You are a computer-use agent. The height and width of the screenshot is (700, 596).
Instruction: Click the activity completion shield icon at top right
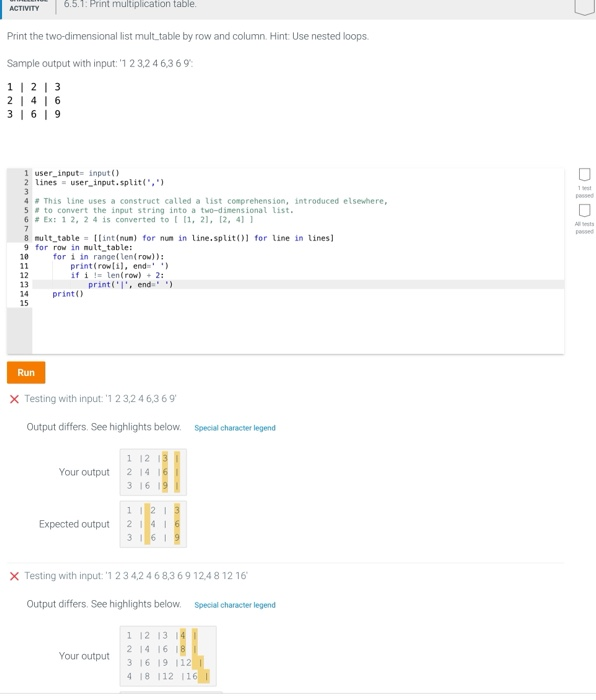[584, 7]
